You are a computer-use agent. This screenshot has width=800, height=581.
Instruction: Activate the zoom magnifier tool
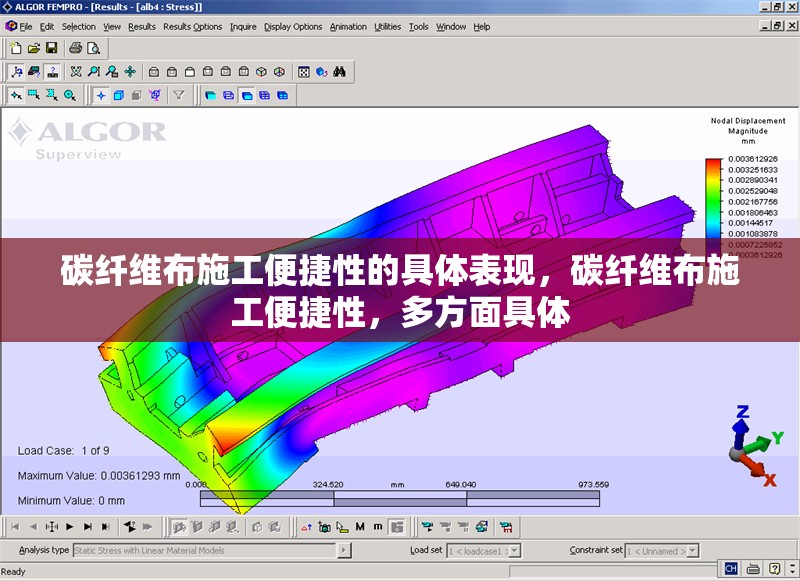point(94,72)
